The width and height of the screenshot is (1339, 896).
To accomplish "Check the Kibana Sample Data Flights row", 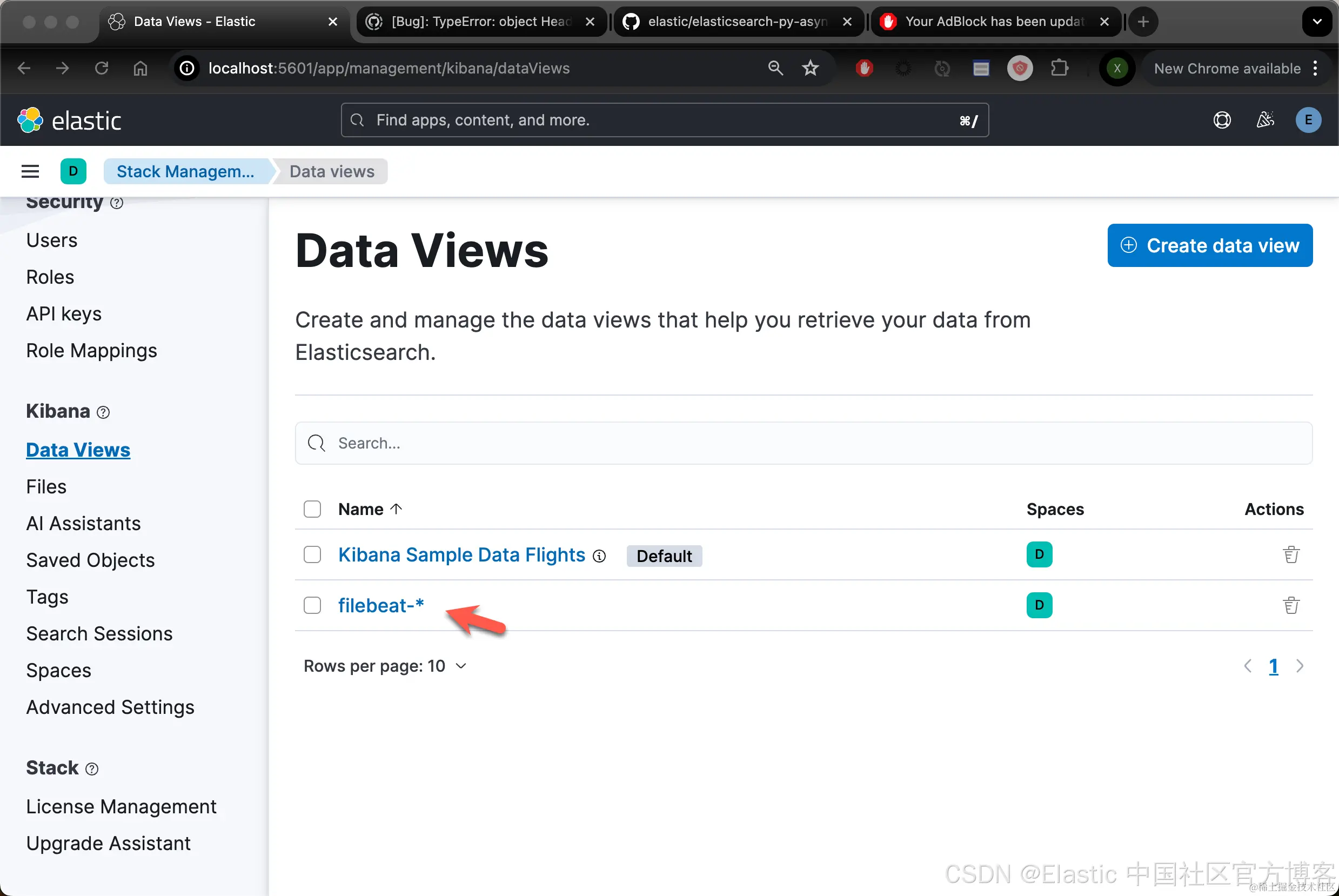I will [312, 555].
